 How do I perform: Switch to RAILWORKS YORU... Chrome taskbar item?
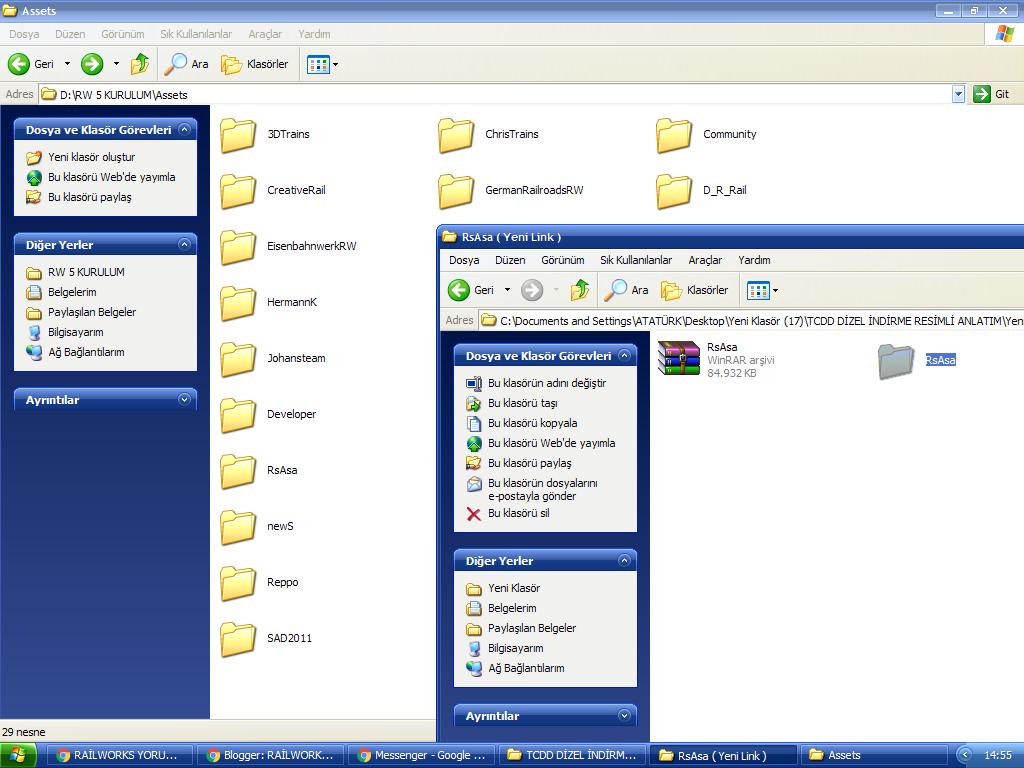pyautogui.click(x=121, y=756)
